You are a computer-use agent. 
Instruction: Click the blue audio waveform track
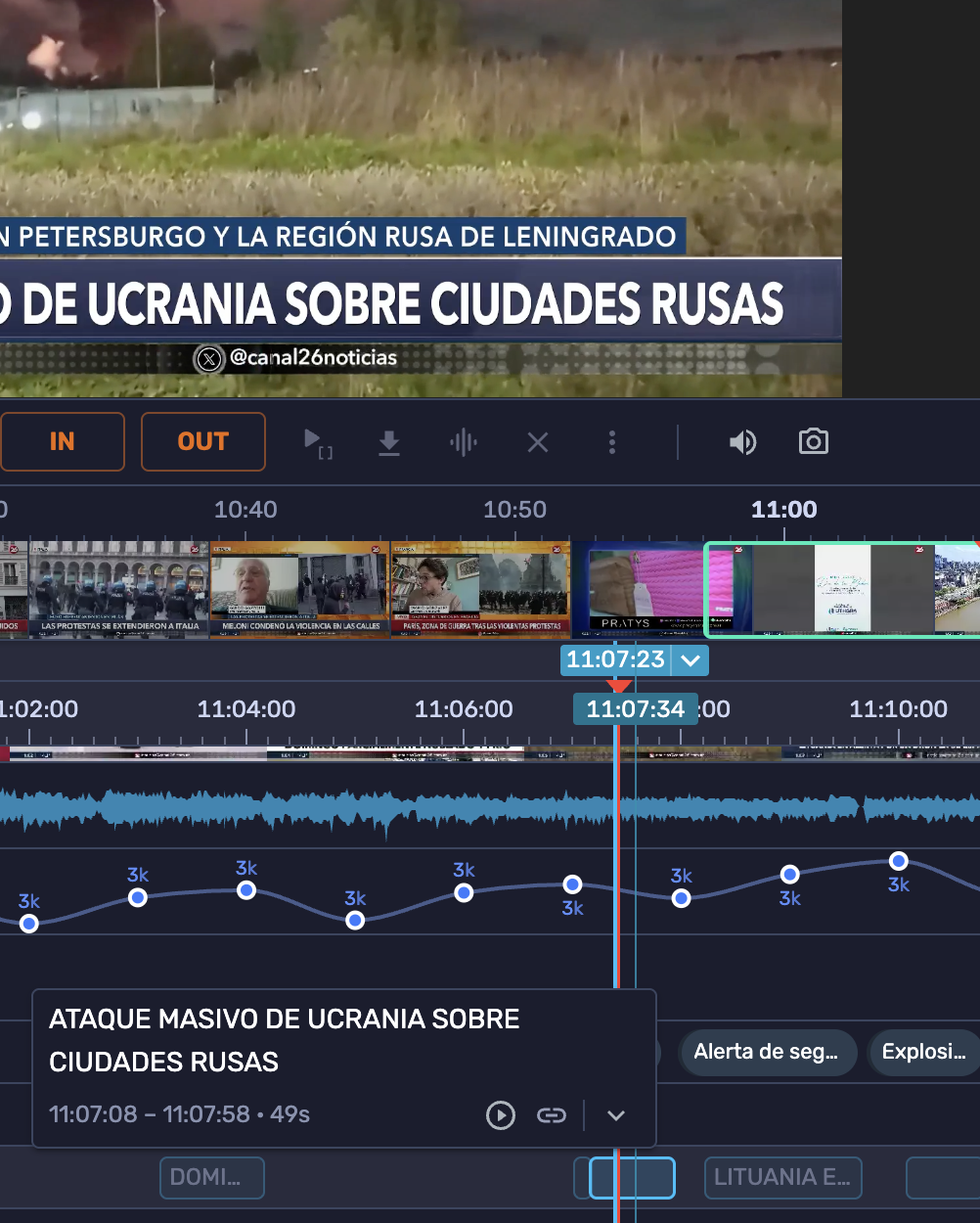[x=490, y=809]
